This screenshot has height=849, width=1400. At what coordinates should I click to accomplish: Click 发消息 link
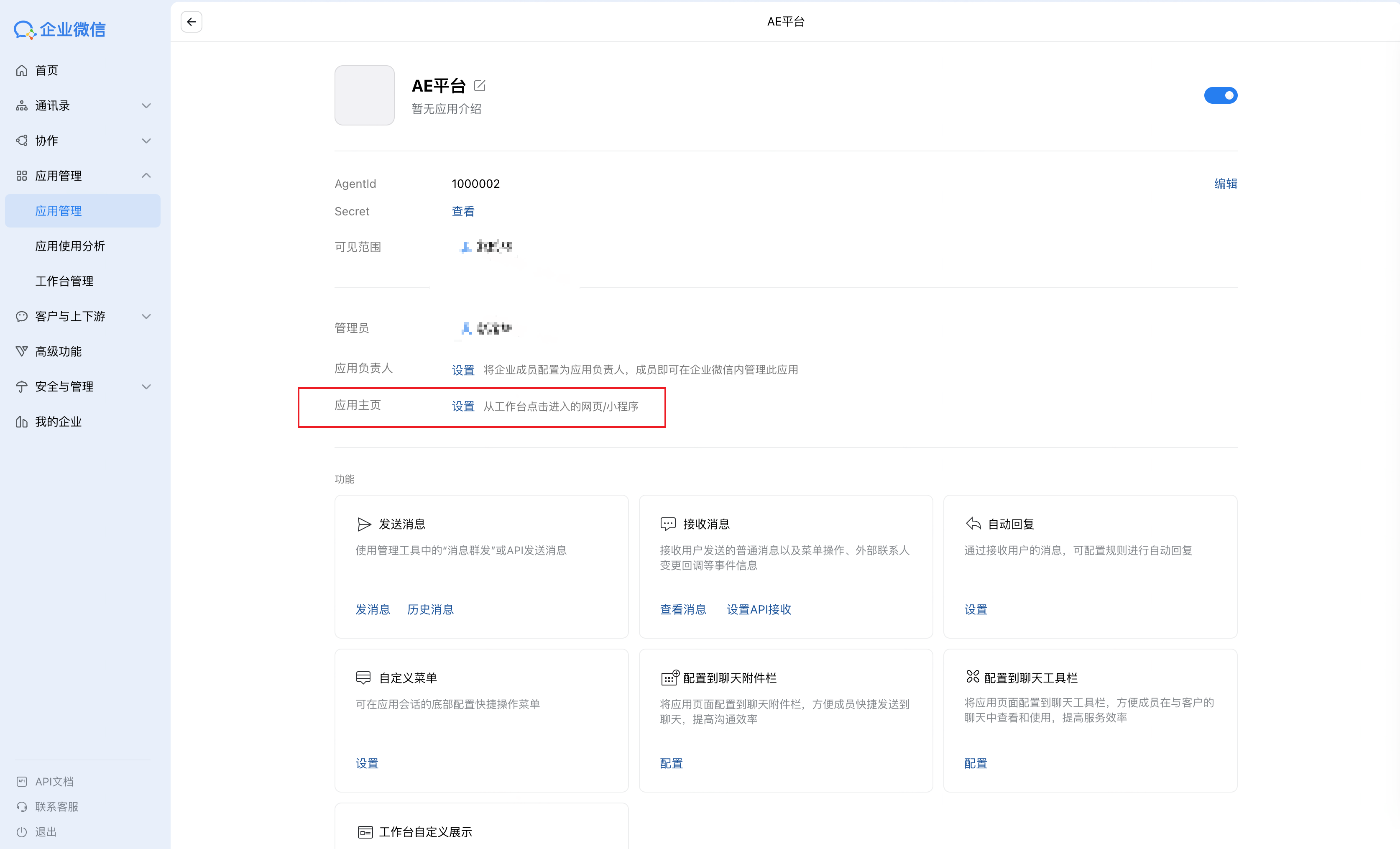coord(373,609)
